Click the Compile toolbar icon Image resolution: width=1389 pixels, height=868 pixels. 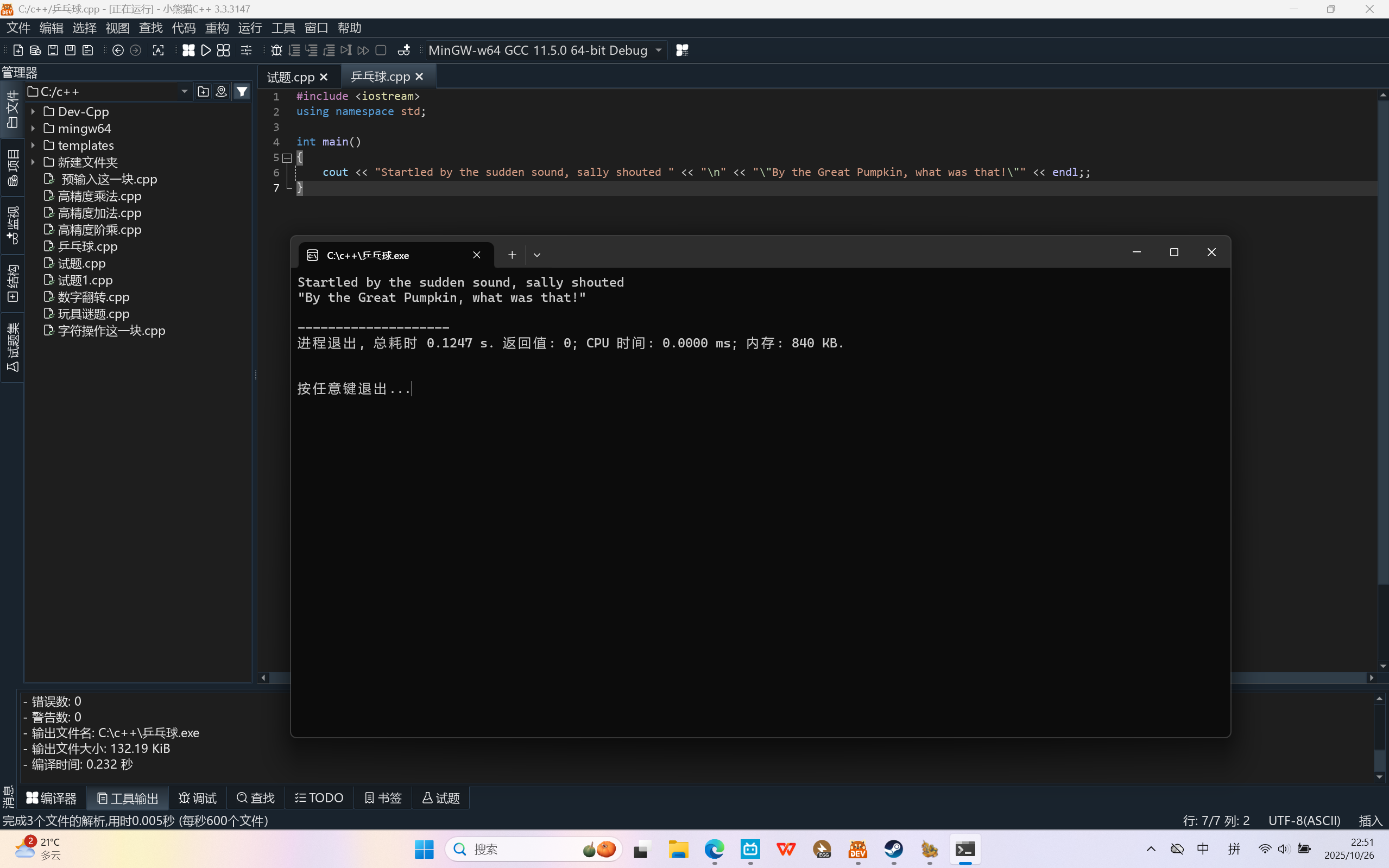188,50
